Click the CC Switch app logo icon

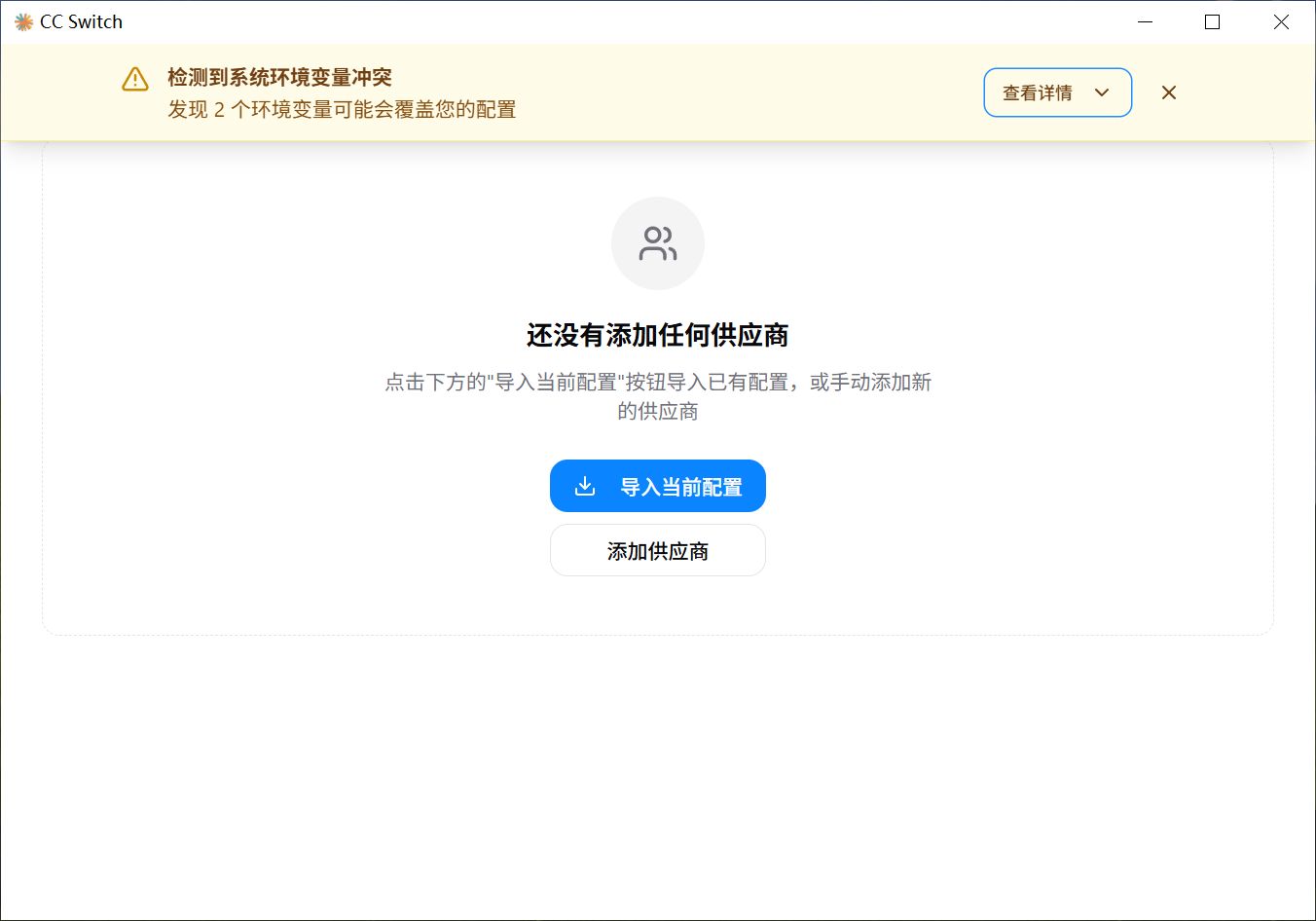23,22
